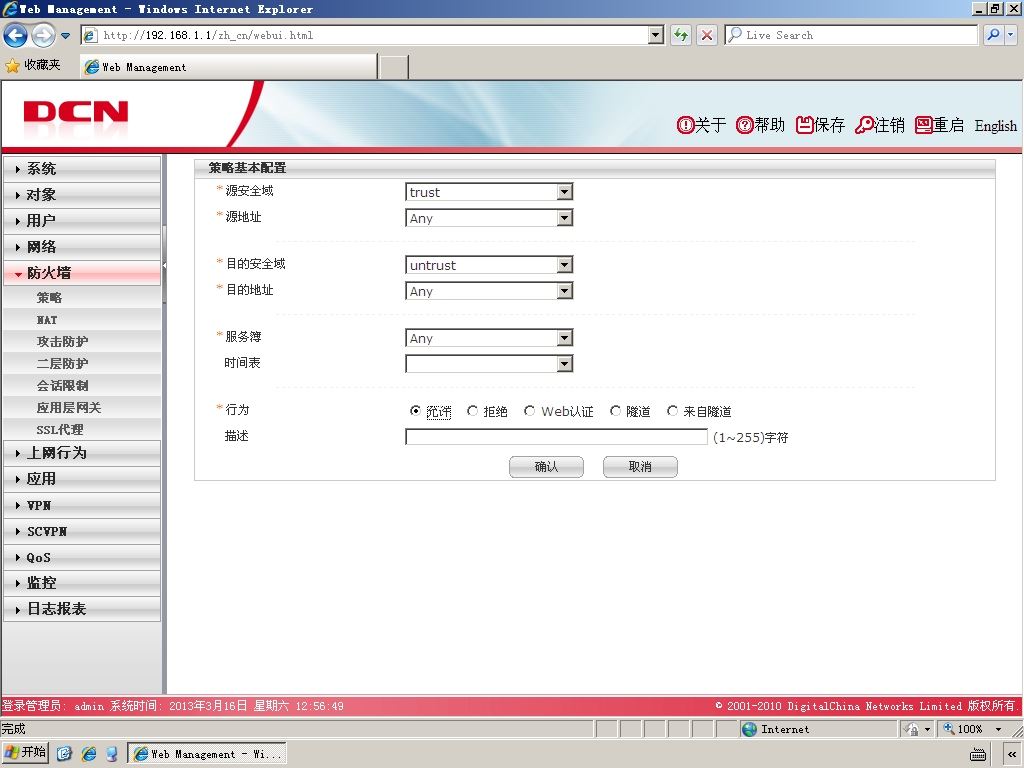Expand the 系统 menu section
1024x768 pixels.
coord(82,168)
